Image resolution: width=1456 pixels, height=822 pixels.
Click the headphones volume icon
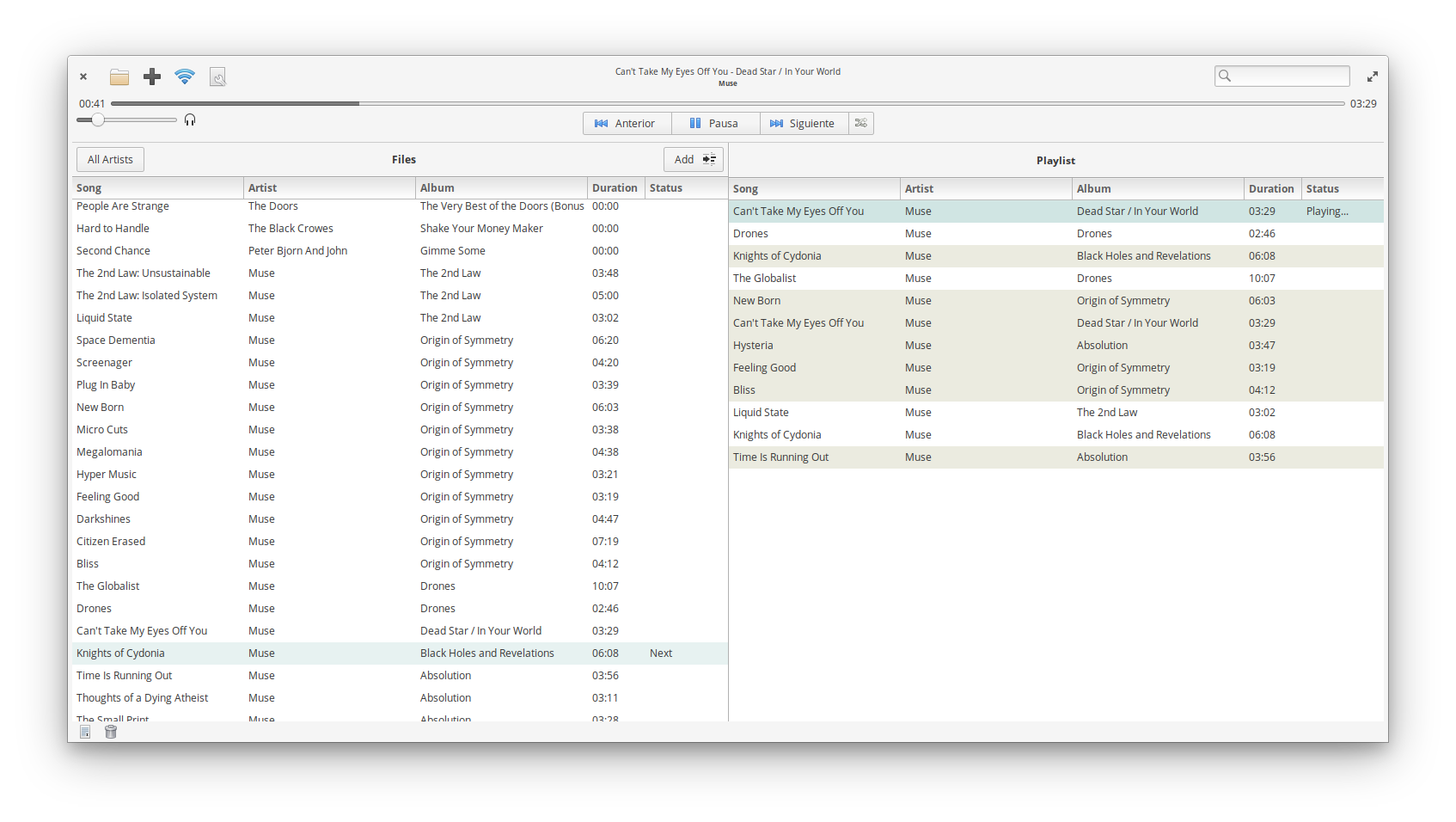click(190, 120)
